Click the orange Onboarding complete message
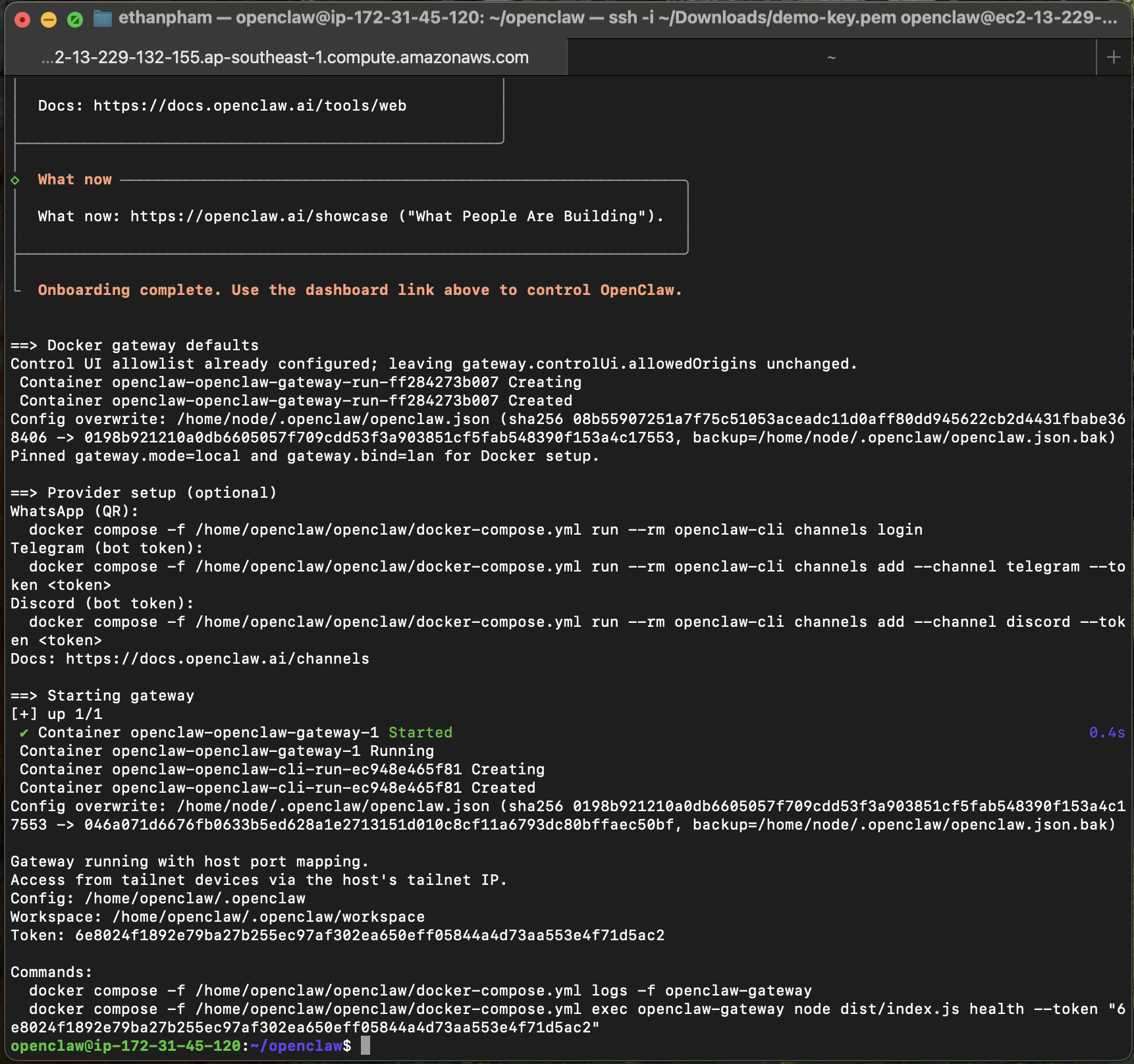1134x1064 pixels. [x=360, y=290]
